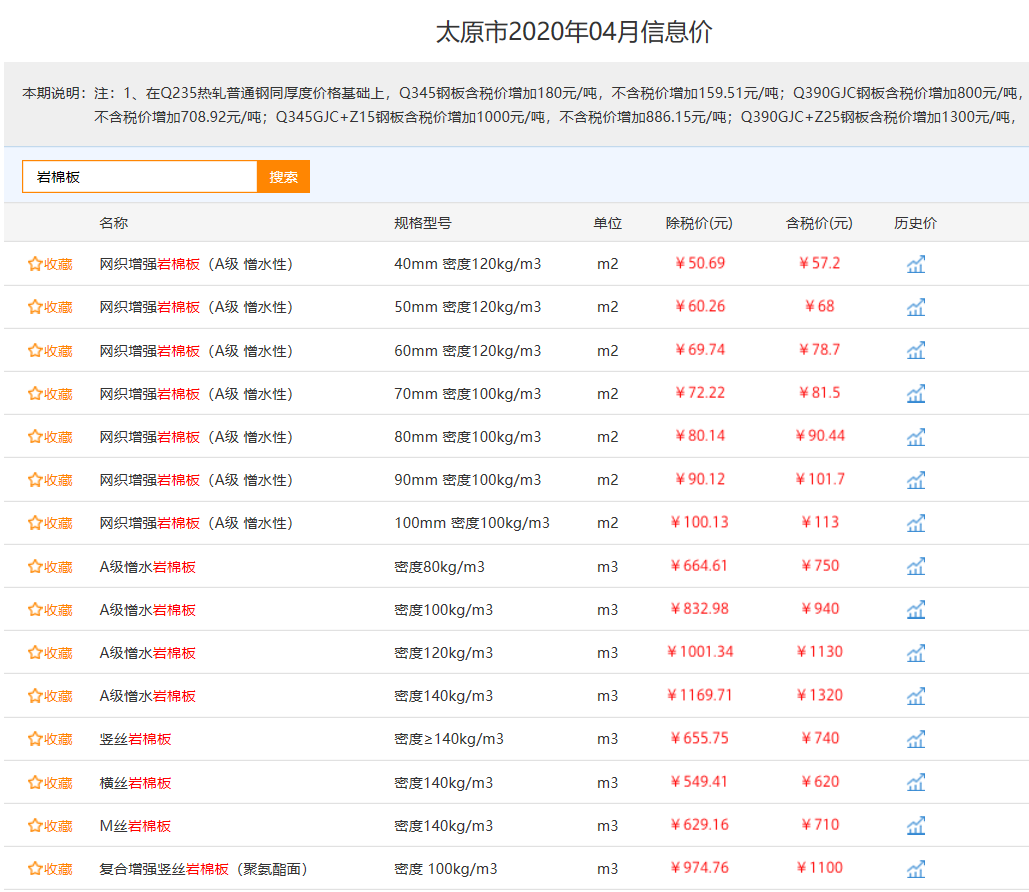Viewport: 1029px width, 892px height.
Task: Click the 名称 column header
Action: pos(114,223)
